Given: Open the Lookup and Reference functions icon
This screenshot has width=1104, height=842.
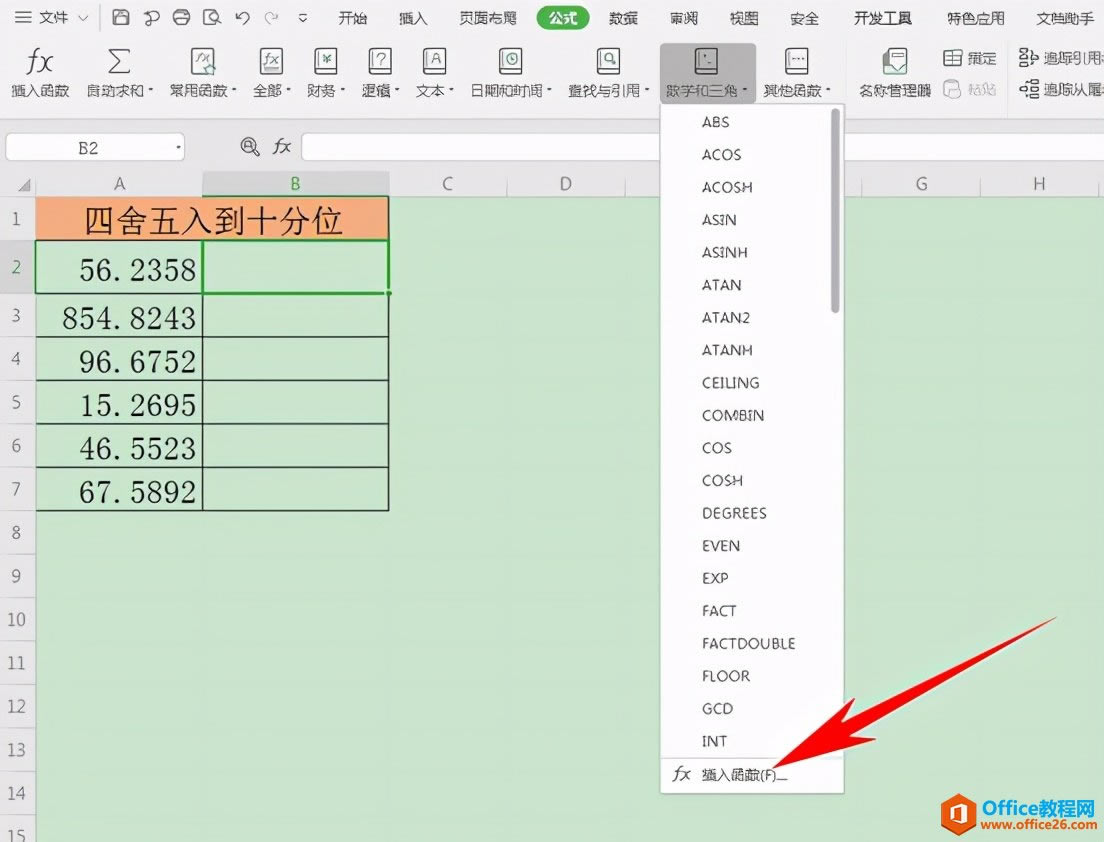Looking at the screenshot, I should tap(608, 62).
